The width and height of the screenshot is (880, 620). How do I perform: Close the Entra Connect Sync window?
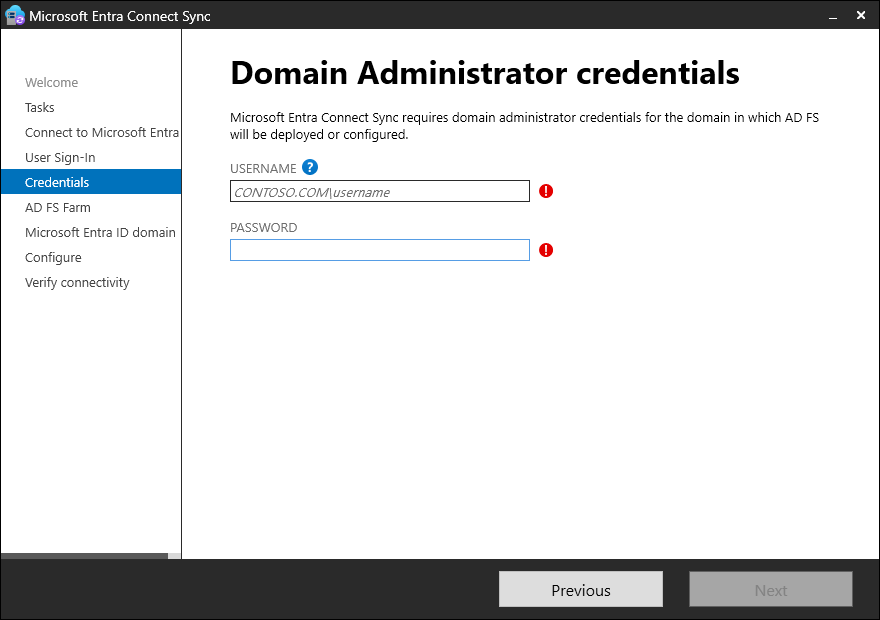pos(861,16)
